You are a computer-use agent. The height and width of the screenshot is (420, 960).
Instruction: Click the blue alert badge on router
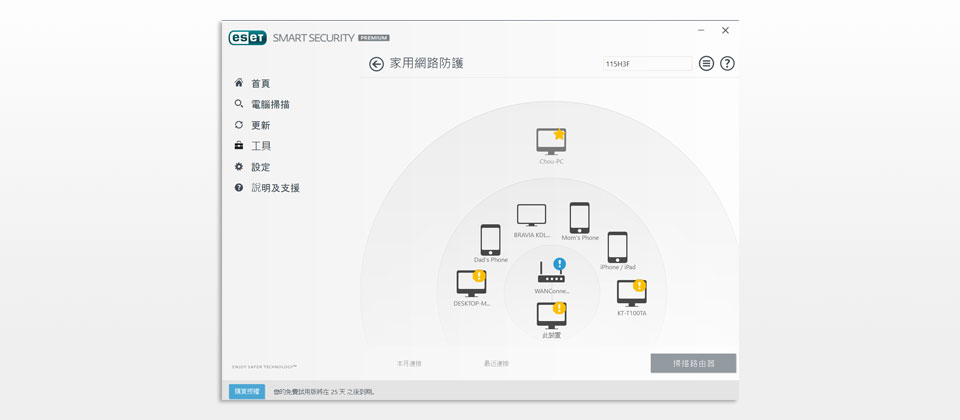click(560, 264)
